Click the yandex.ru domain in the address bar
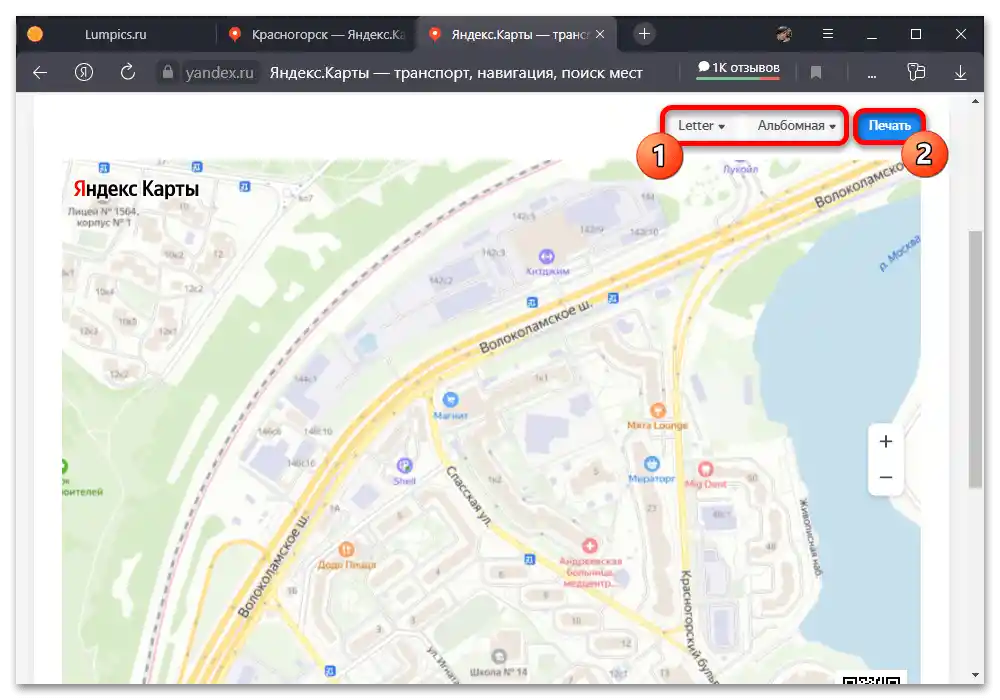 tap(219, 73)
